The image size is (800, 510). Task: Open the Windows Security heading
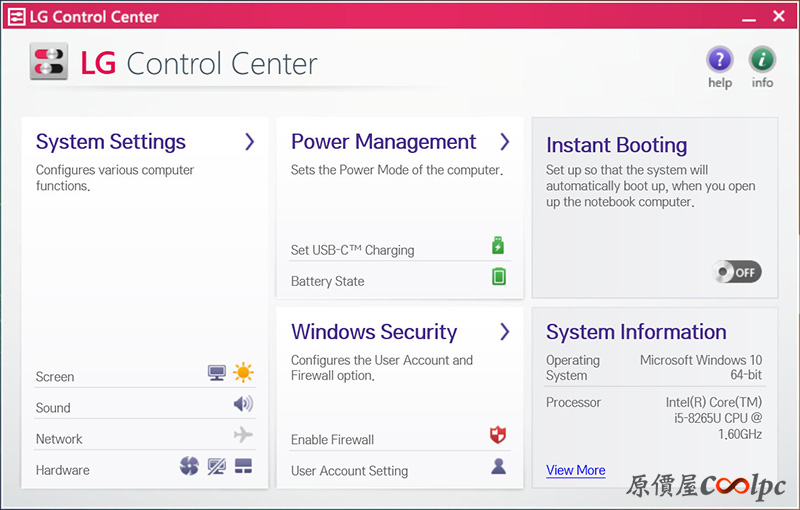pyautogui.click(x=374, y=332)
